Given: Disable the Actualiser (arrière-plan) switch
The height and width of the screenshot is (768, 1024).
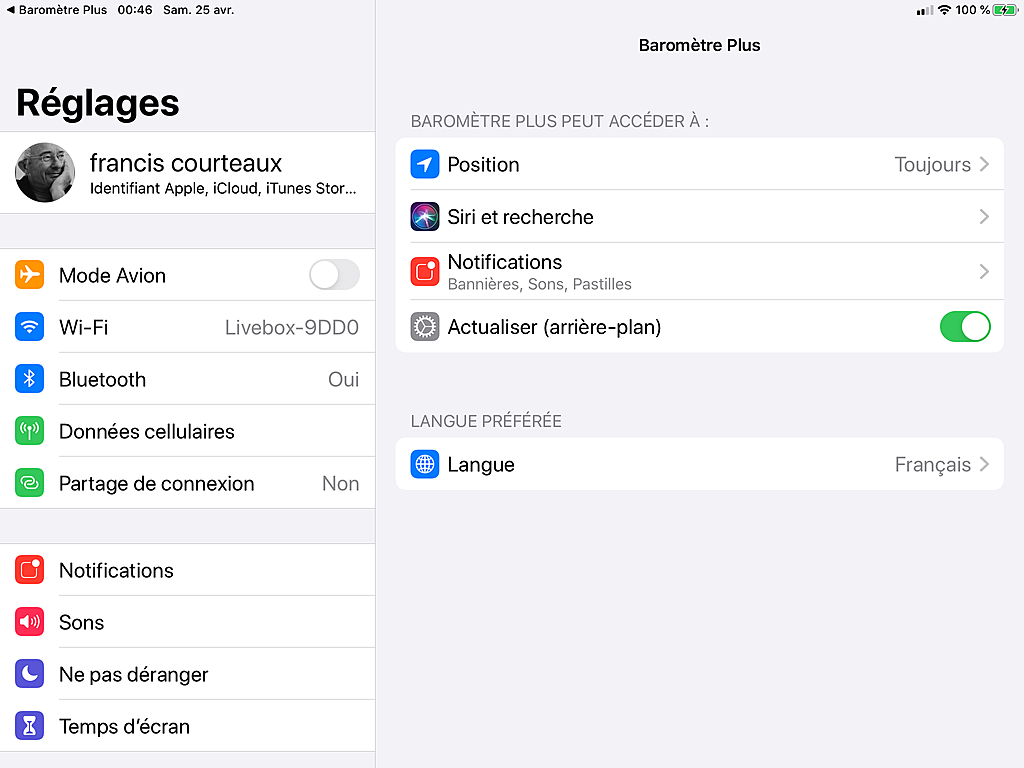Looking at the screenshot, I should [x=965, y=327].
